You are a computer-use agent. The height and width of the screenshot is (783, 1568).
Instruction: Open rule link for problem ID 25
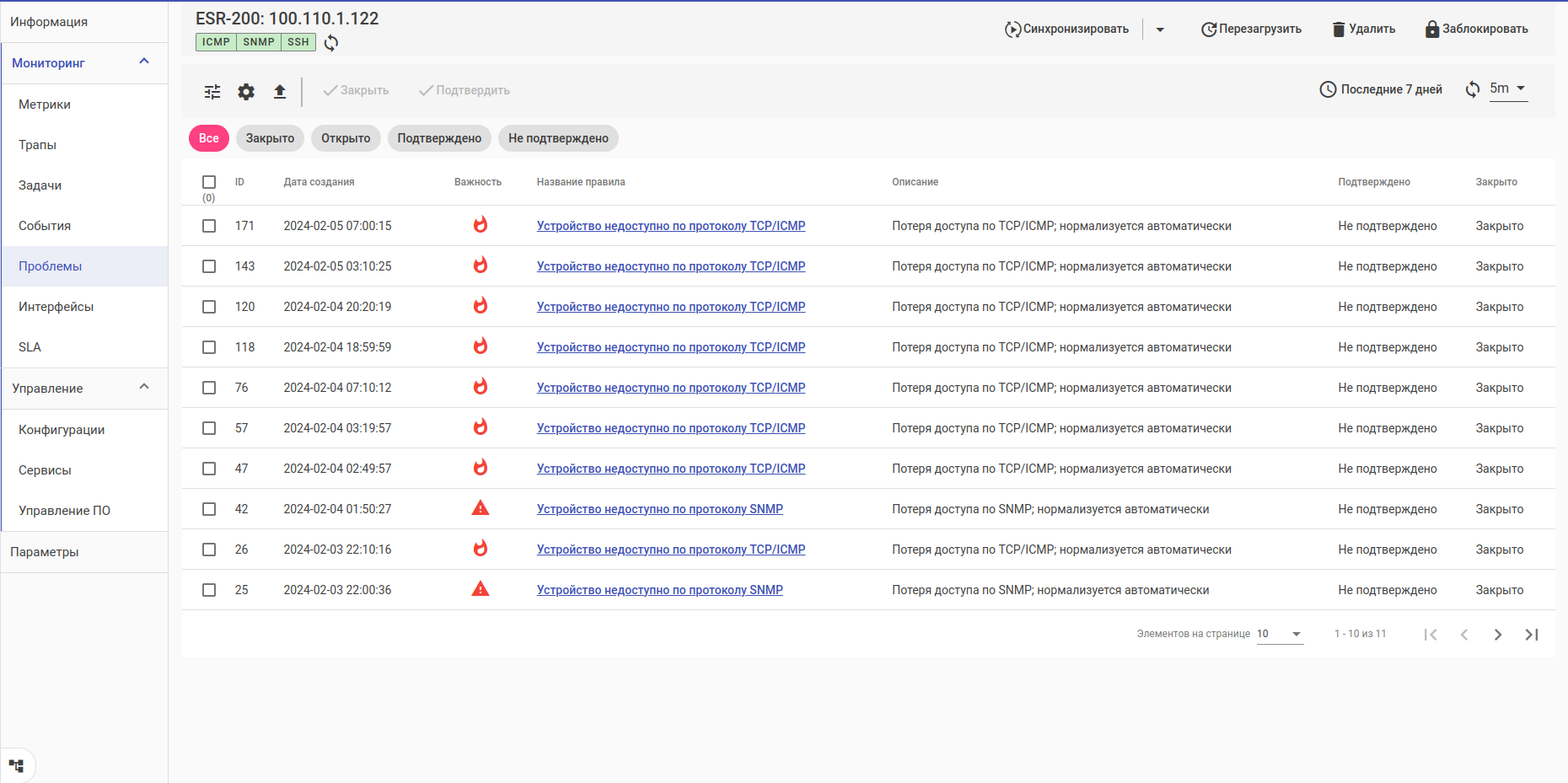coord(659,590)
